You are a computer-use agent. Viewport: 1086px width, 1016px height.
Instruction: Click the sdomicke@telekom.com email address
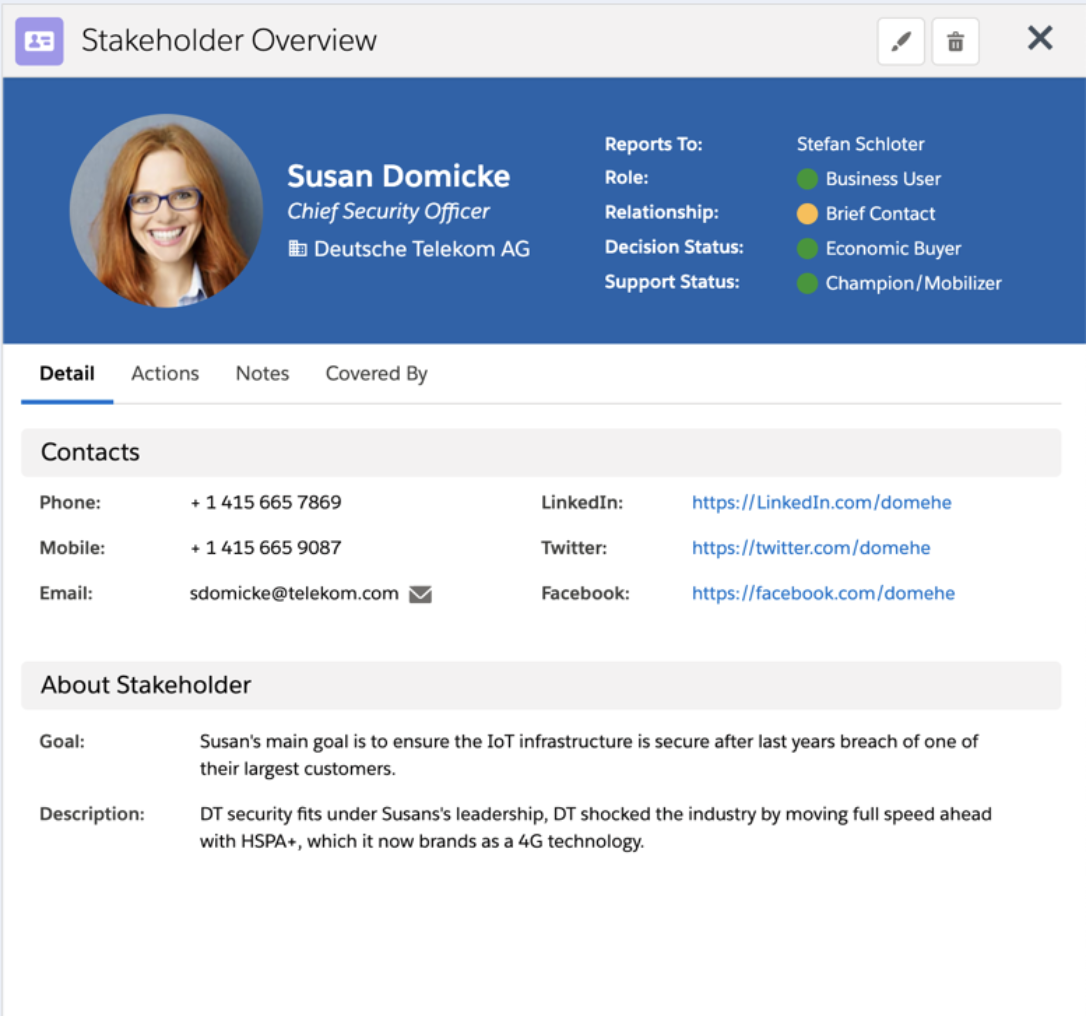[x=294, y=594]
